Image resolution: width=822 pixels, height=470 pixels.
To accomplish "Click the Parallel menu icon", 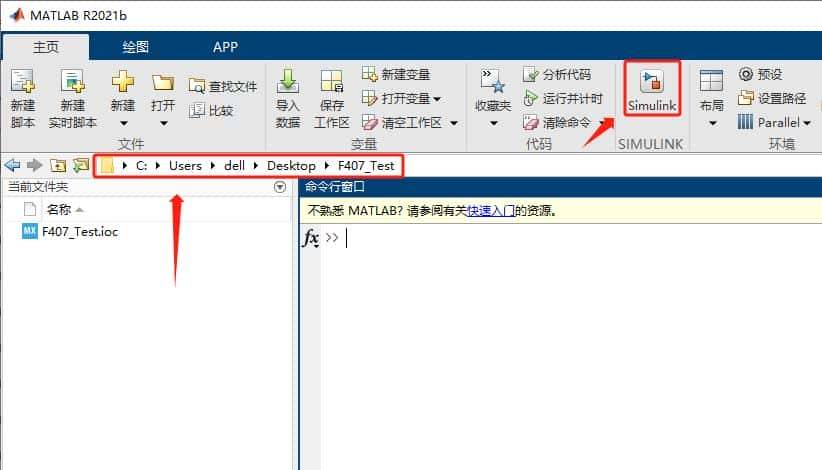I will (745, 122).
